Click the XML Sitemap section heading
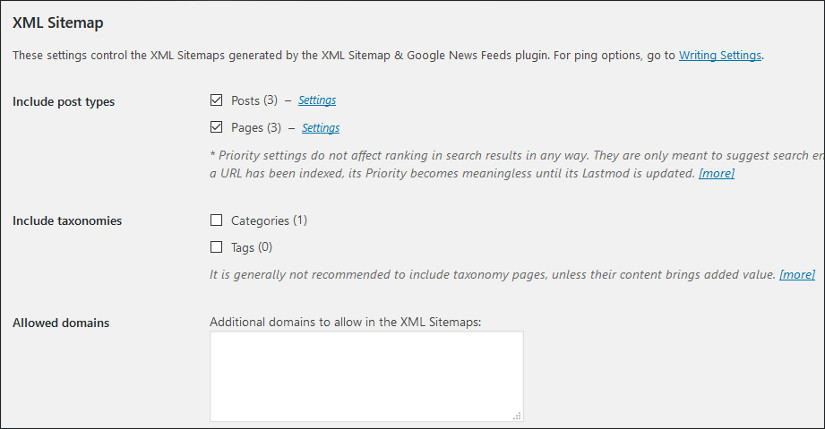The image size is (825, 429). (58, 22)
